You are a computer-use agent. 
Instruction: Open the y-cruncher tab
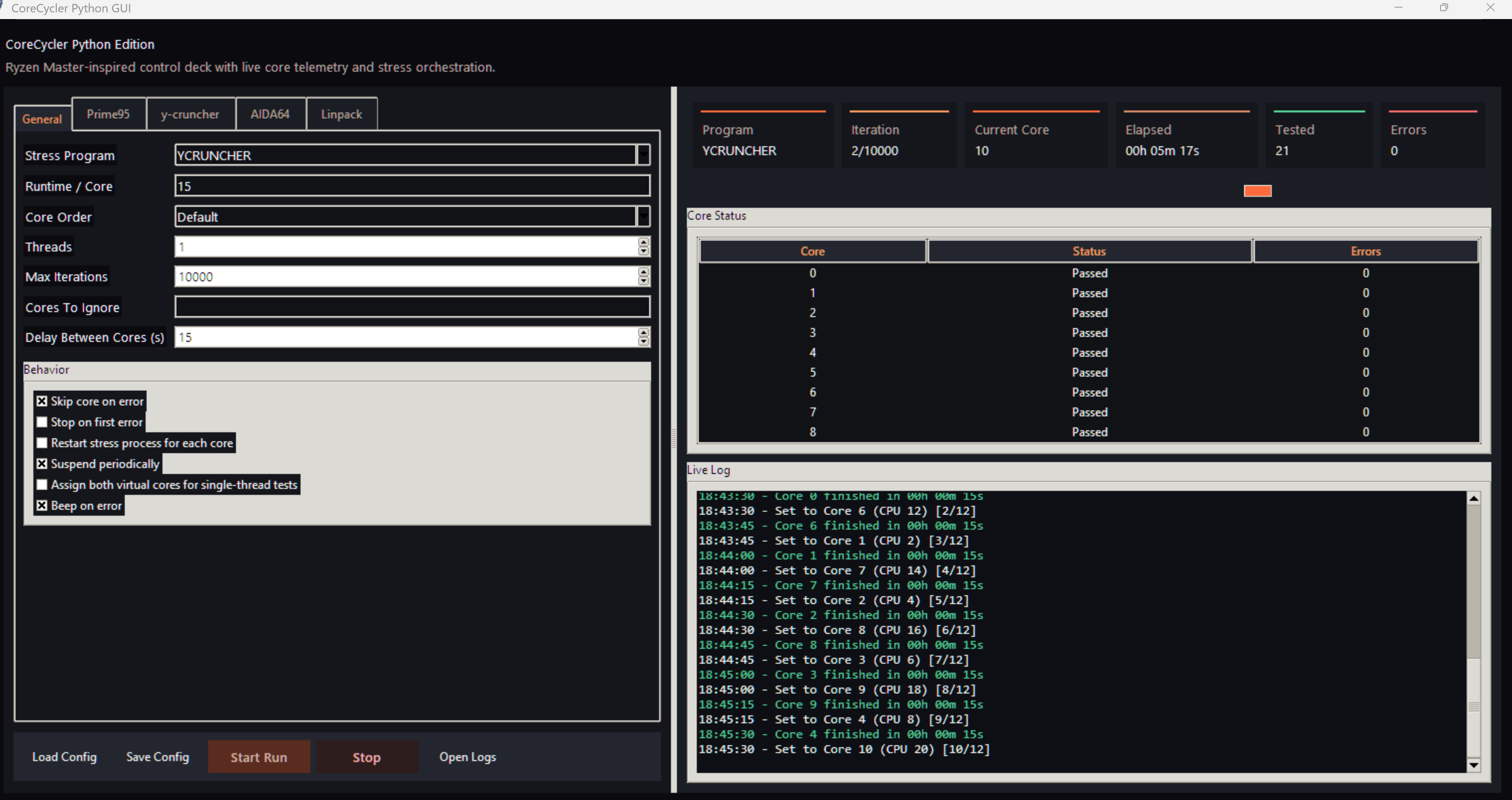pos(189,114)
